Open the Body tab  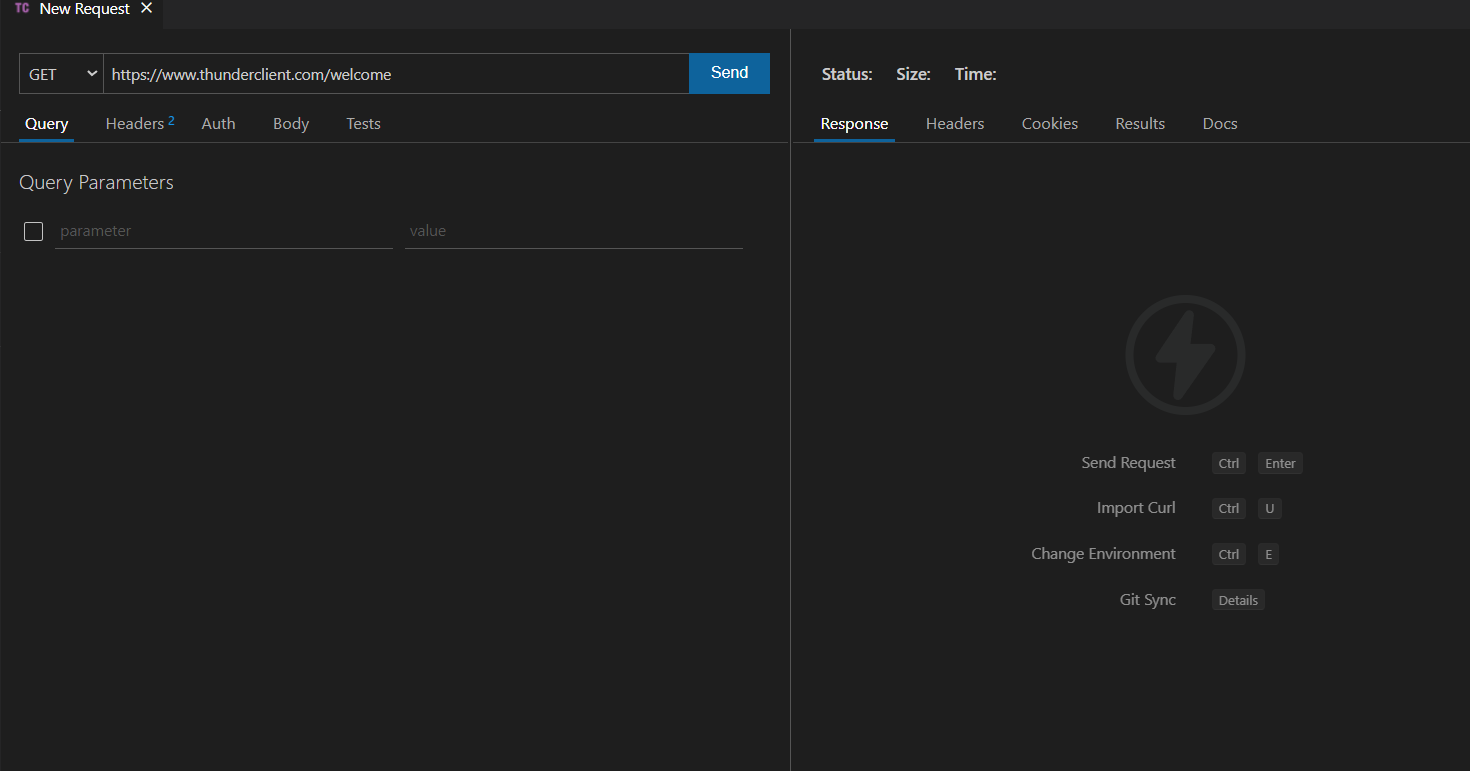click(x=291, y=124)
